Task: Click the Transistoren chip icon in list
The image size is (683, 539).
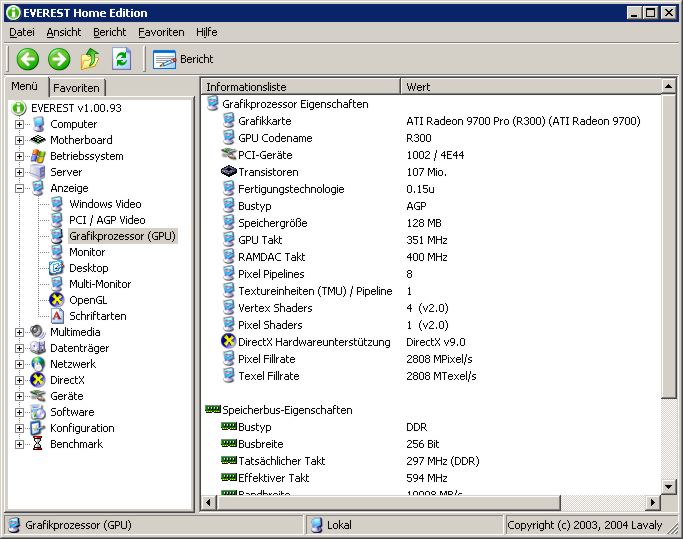Action: (x=229, y=171)
